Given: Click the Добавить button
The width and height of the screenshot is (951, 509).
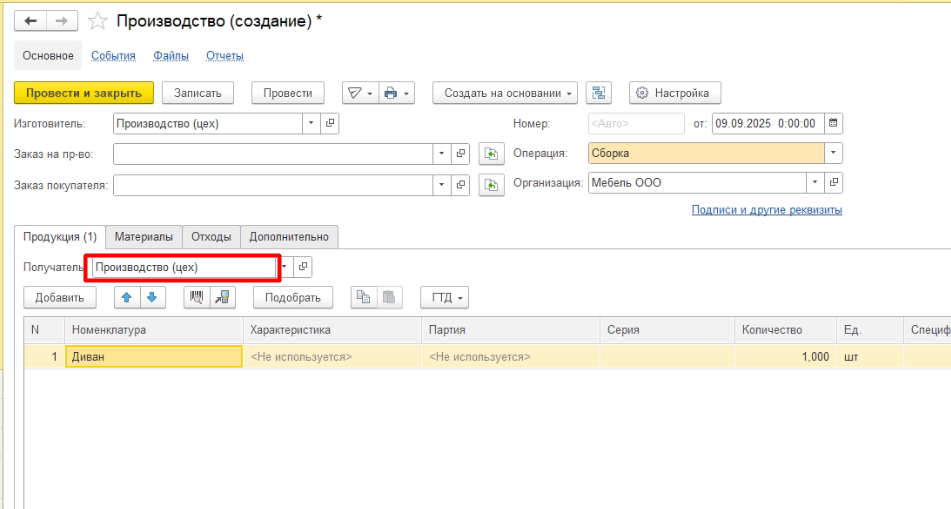Looking at the screenshot, I should (59, 297).
